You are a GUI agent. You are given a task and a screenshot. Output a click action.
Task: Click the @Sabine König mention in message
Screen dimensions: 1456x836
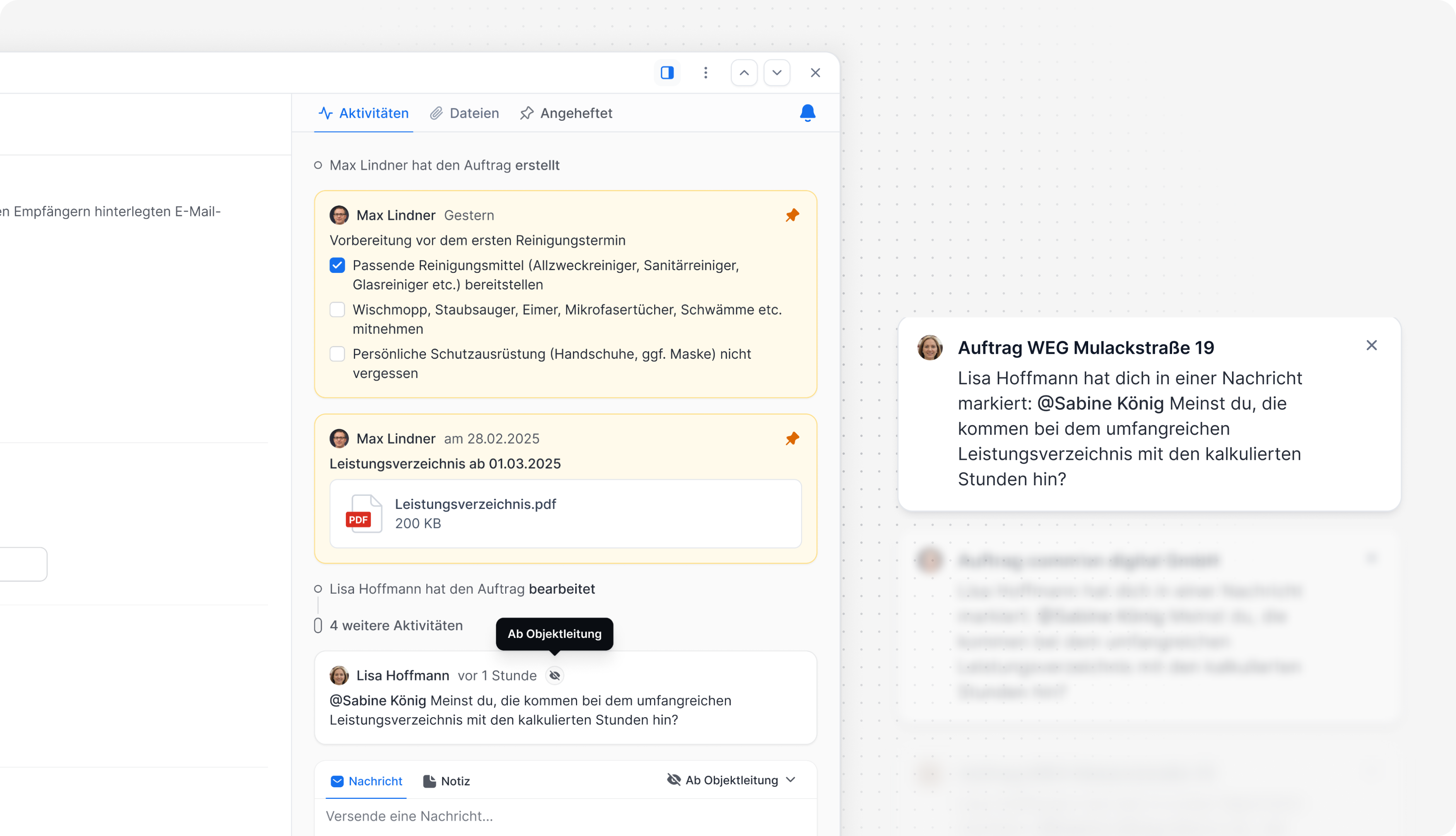pyautogui.click(x=378, y=701)
